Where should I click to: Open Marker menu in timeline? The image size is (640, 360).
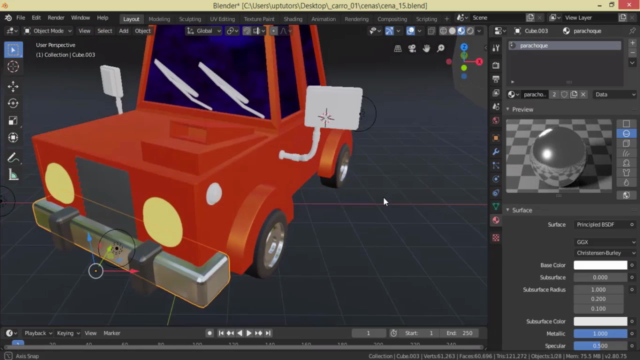pyautogui.click(x=112, y=333)
